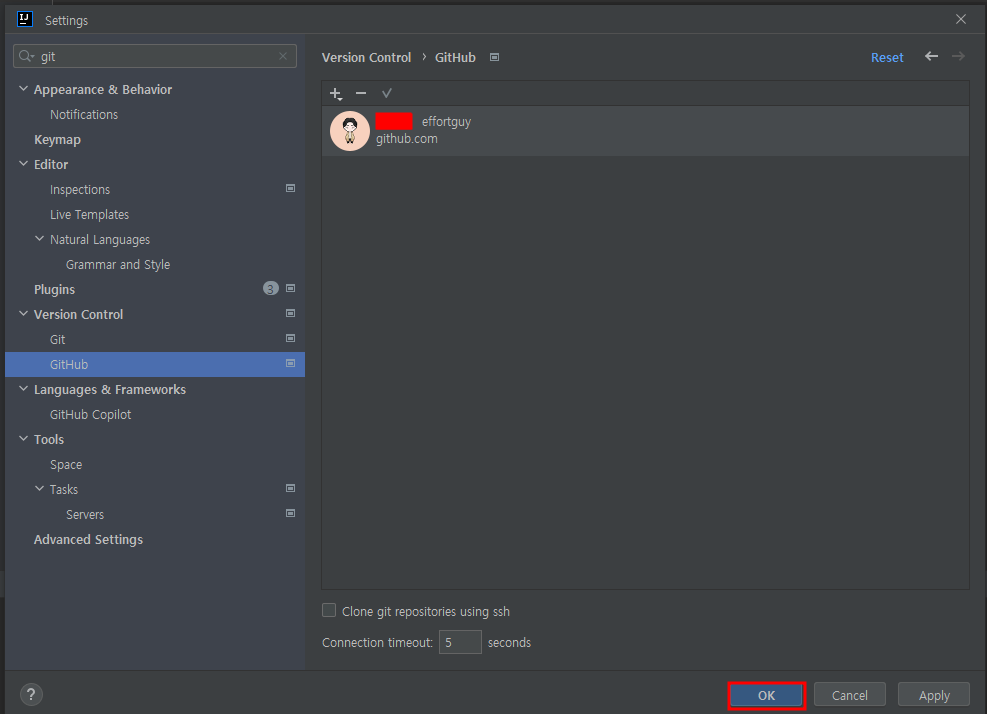The height and width of the screenshot is (714, 987).
Task: Click the search magnifier icon
Action: point(26,56)
